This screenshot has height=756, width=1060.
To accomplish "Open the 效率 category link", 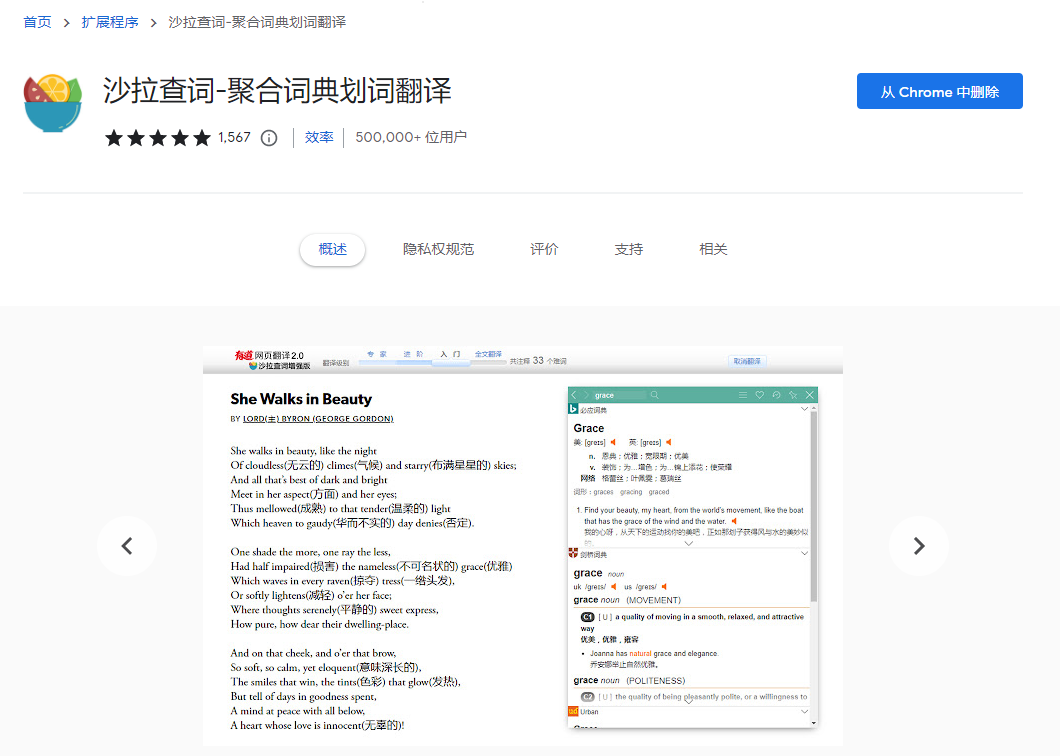I will [318, 137].
